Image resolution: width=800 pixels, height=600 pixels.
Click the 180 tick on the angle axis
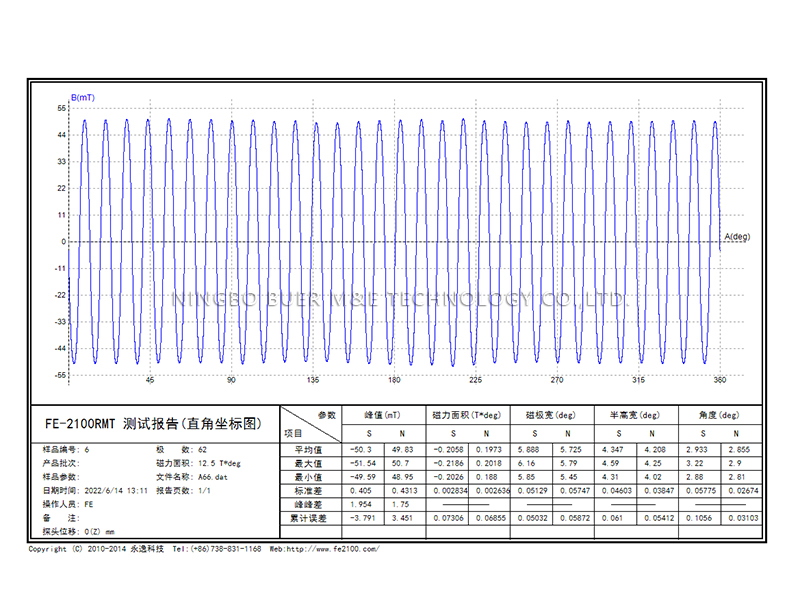[394, 381]
